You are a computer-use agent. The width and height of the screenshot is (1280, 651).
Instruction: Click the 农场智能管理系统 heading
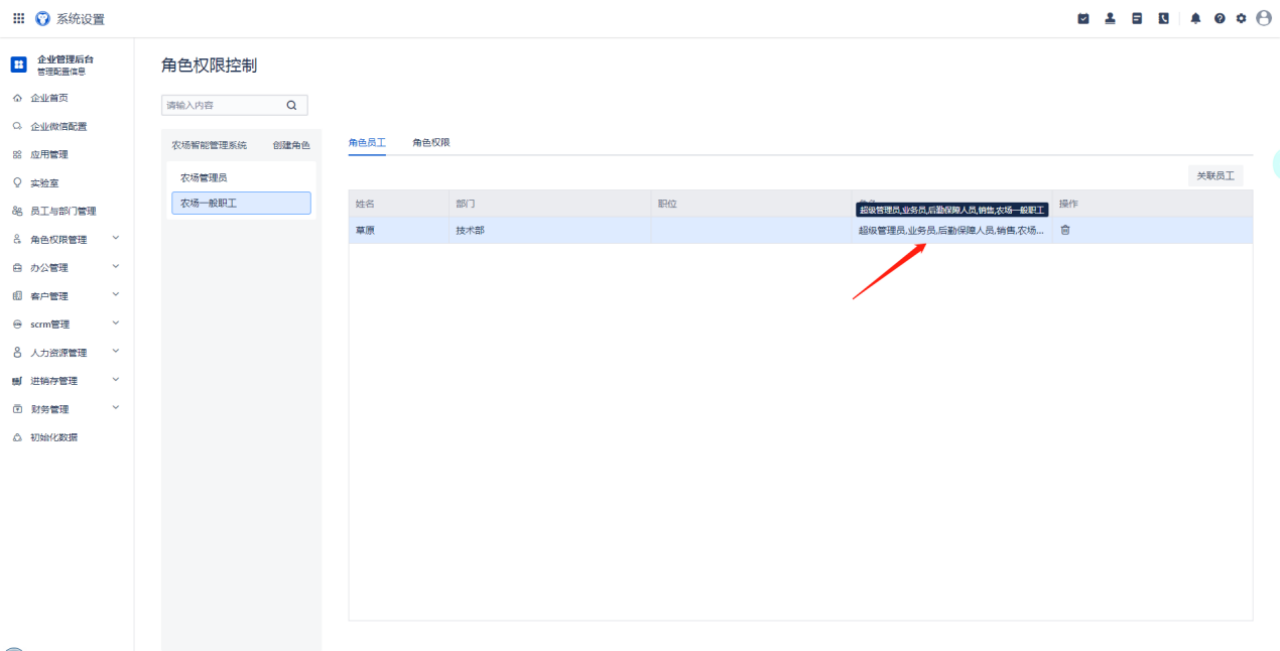(x=209, y=146)
